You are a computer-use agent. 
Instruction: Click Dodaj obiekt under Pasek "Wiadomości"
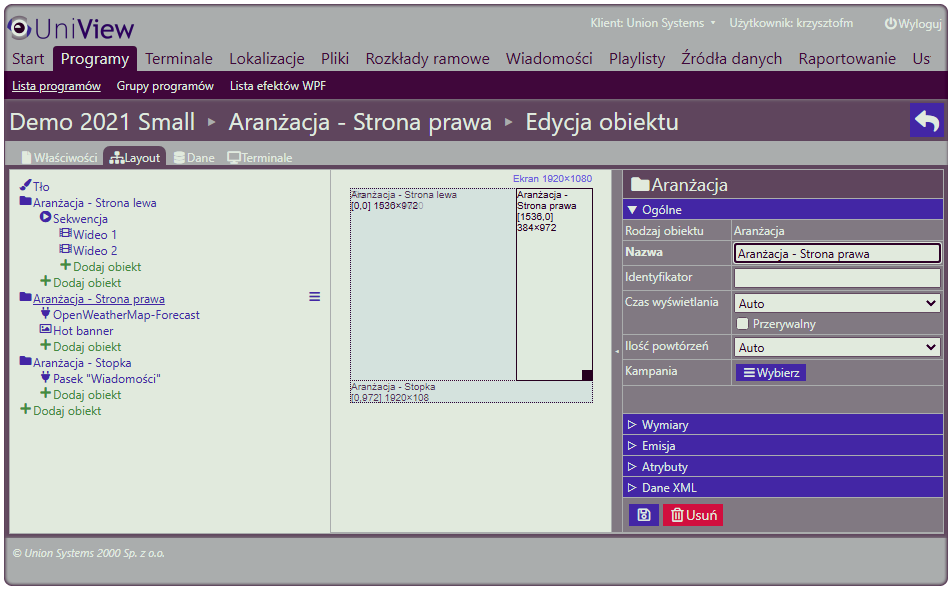87,395
